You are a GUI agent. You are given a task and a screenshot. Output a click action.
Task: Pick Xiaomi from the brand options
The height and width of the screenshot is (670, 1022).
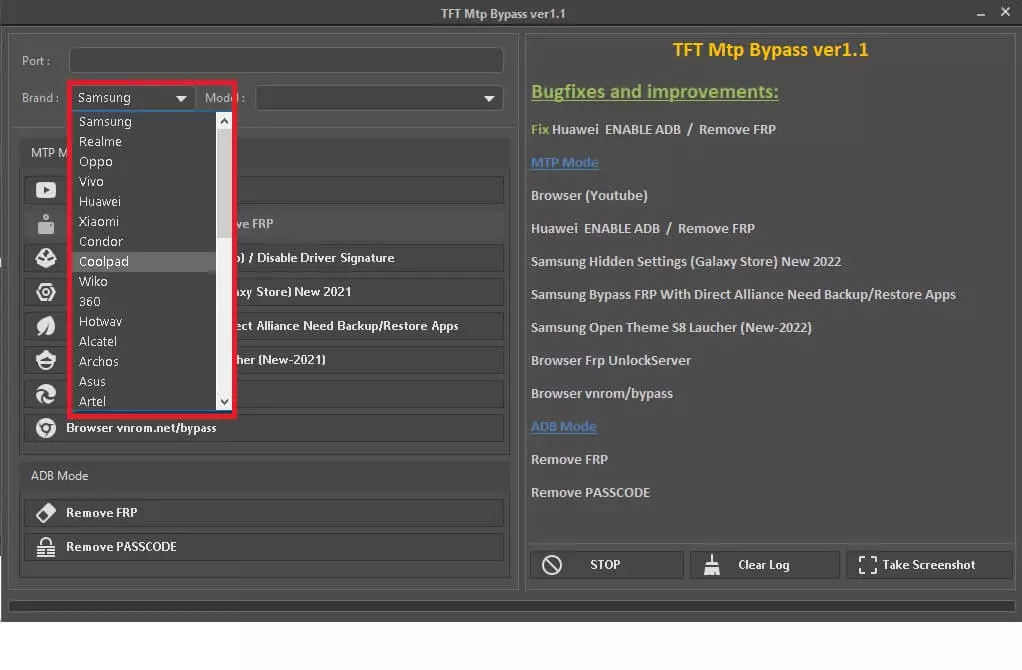99,222
